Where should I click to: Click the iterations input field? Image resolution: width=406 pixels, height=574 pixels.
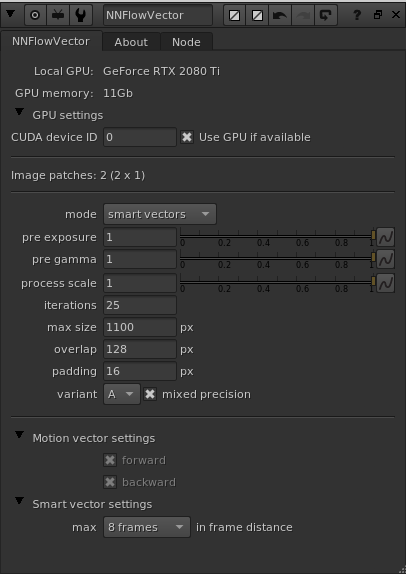pyautogui.click(x=140, y=305)
